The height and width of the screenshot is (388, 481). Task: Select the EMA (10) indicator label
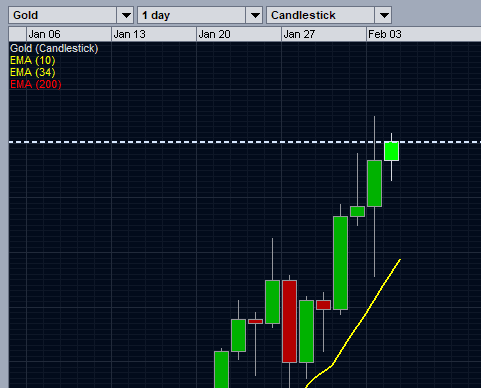(33, 61)
